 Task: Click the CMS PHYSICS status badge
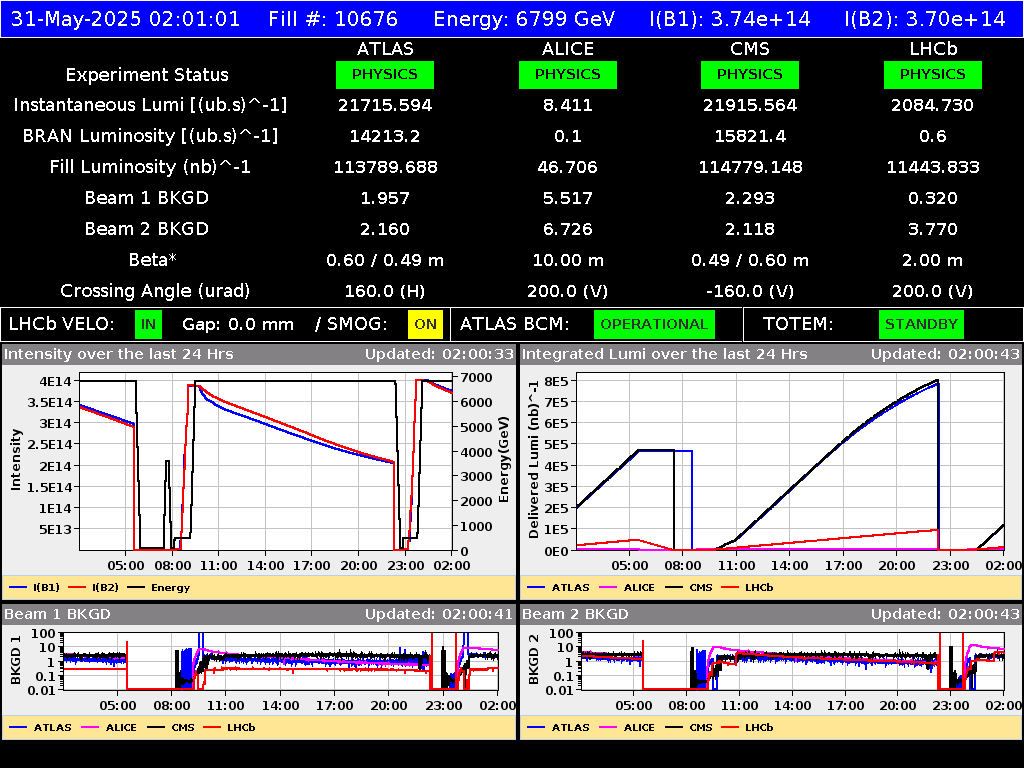(750, 74)
